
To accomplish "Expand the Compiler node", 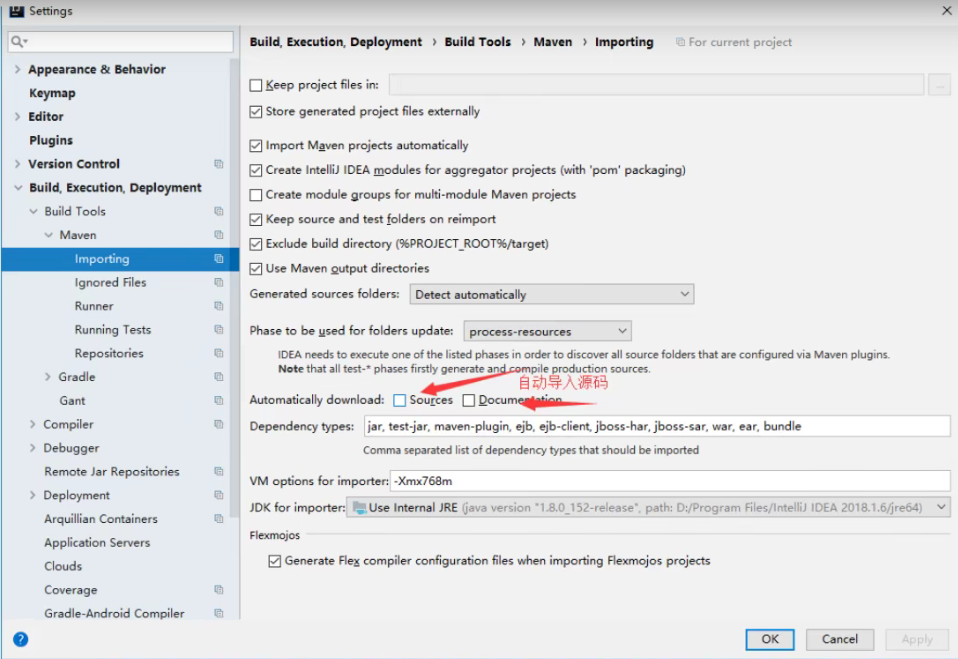I will 32,424.
